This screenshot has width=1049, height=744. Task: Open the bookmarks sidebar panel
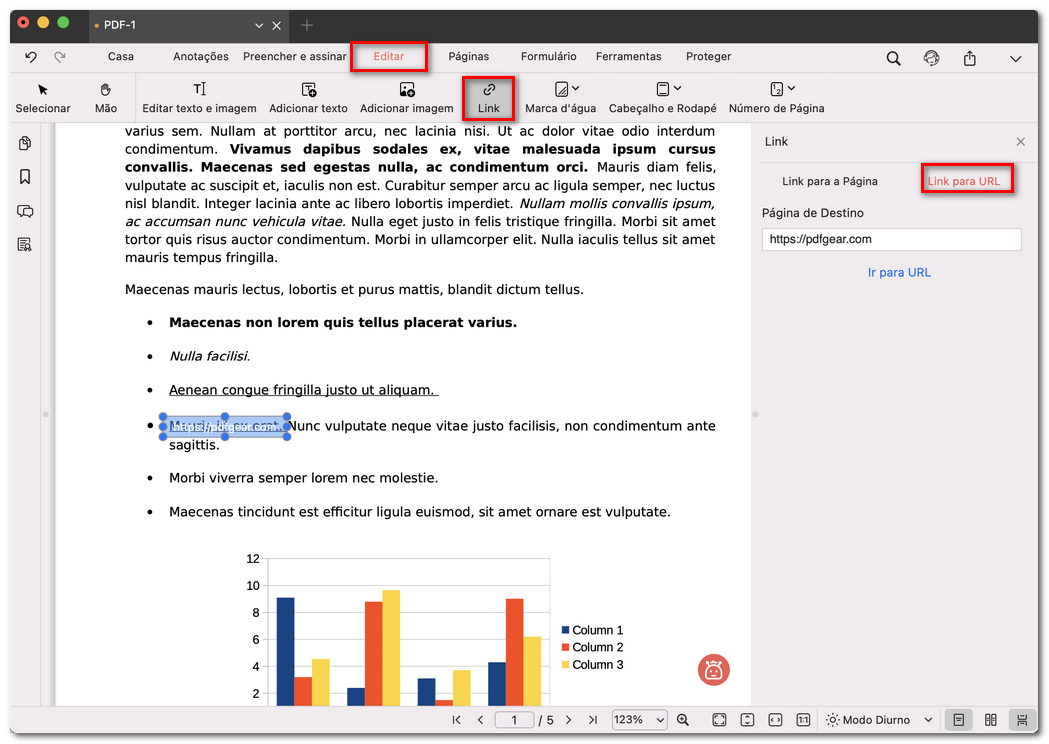[x=25, y=177]
